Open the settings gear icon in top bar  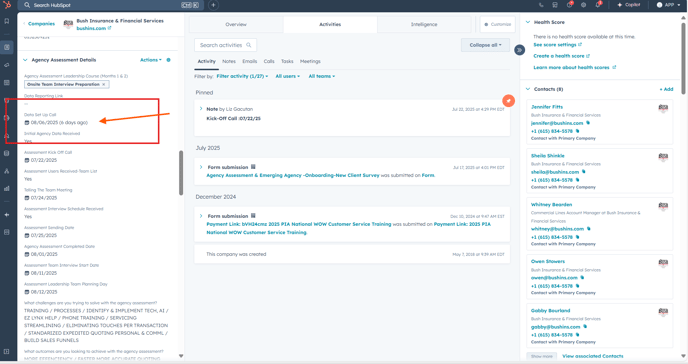(583, 5)
